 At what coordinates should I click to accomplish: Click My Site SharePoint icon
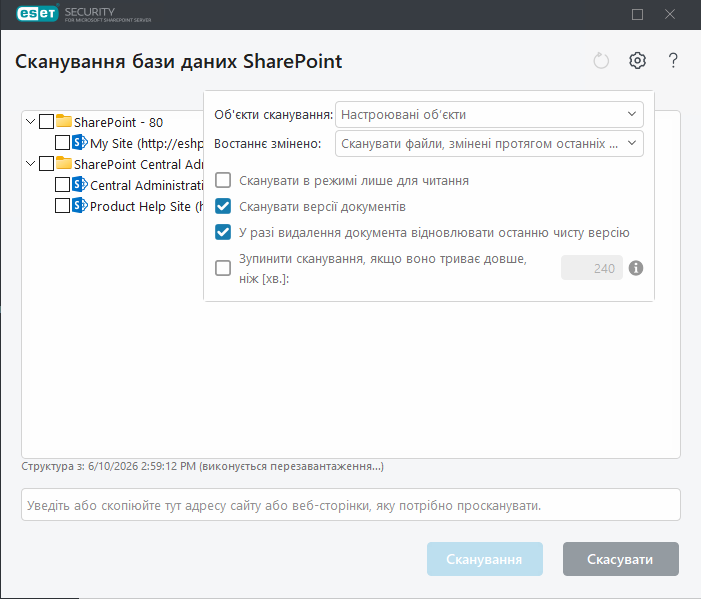(x=80, y=142)
